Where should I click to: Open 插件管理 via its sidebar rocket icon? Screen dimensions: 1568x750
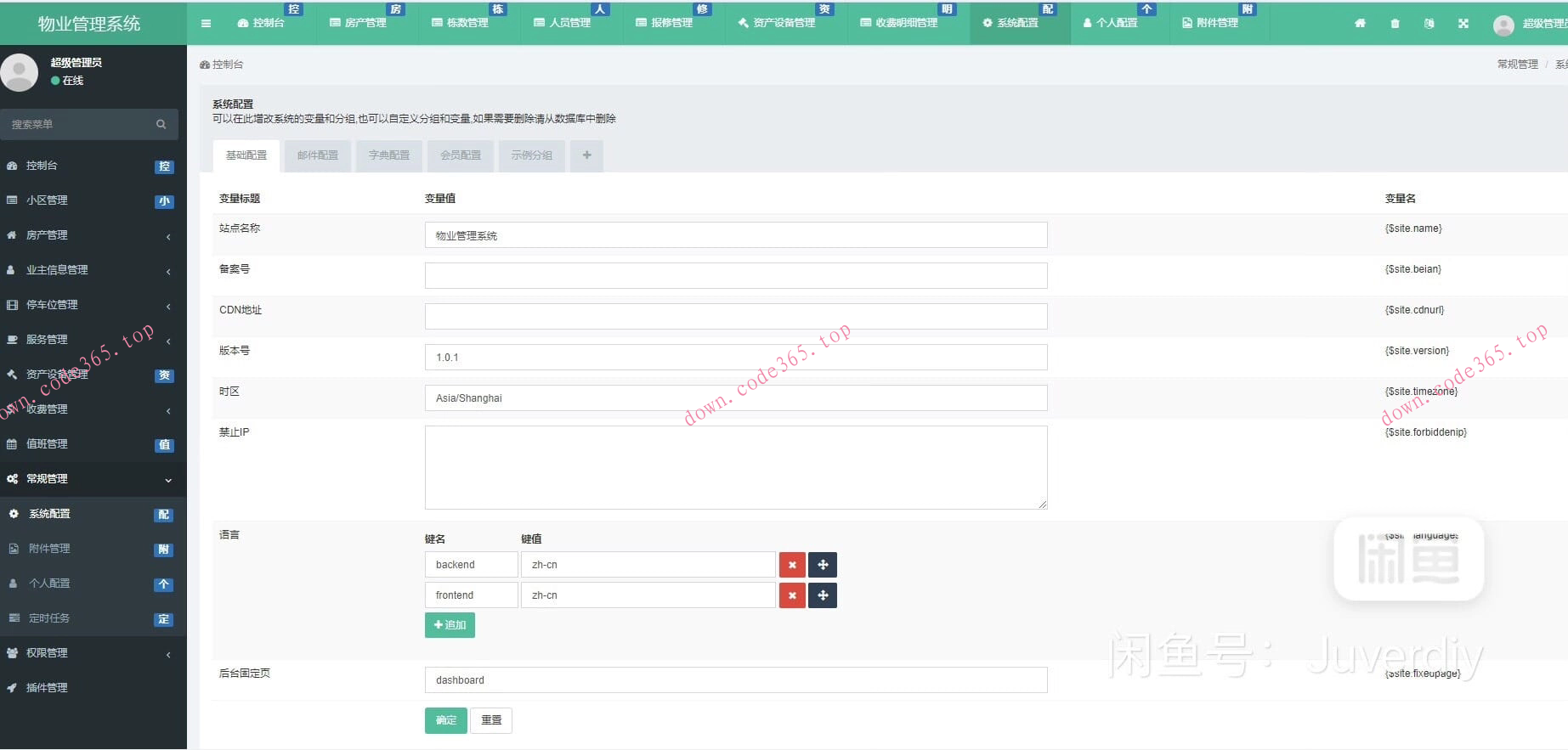point(12,688)
